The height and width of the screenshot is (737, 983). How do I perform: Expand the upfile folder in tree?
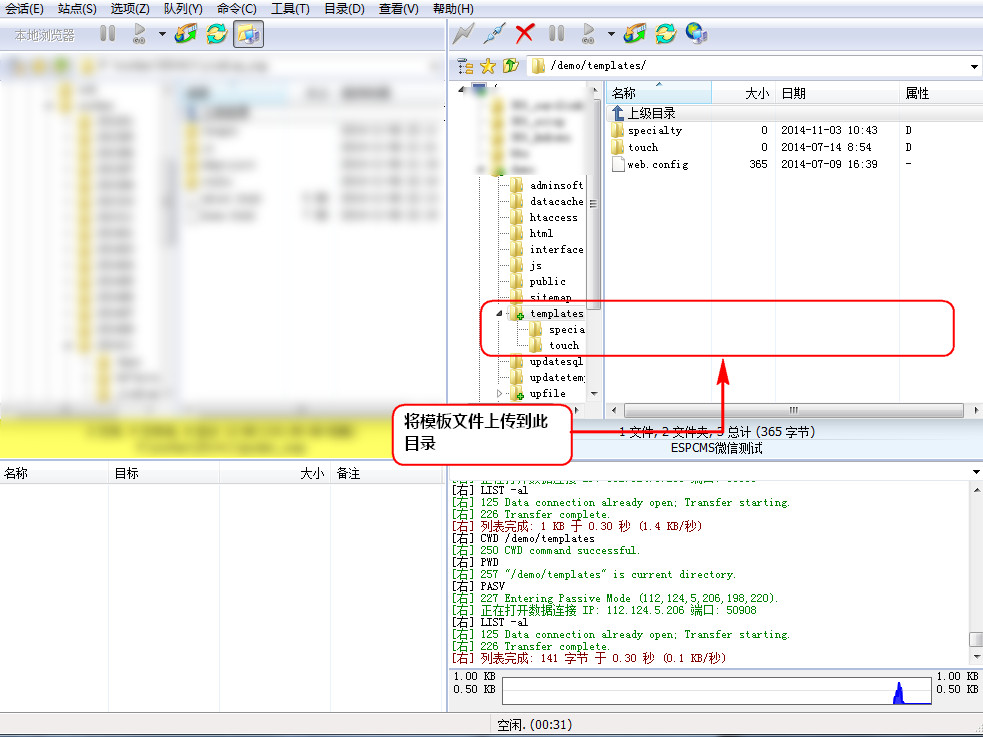(500, 394)
